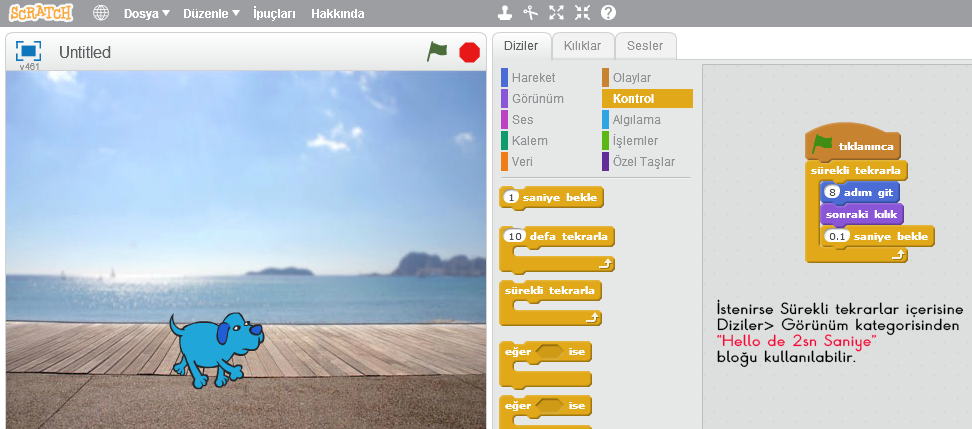This screenshot has height=429, width=972.
Task: Switch to the Sesler tab
Action: coord(645,46)
